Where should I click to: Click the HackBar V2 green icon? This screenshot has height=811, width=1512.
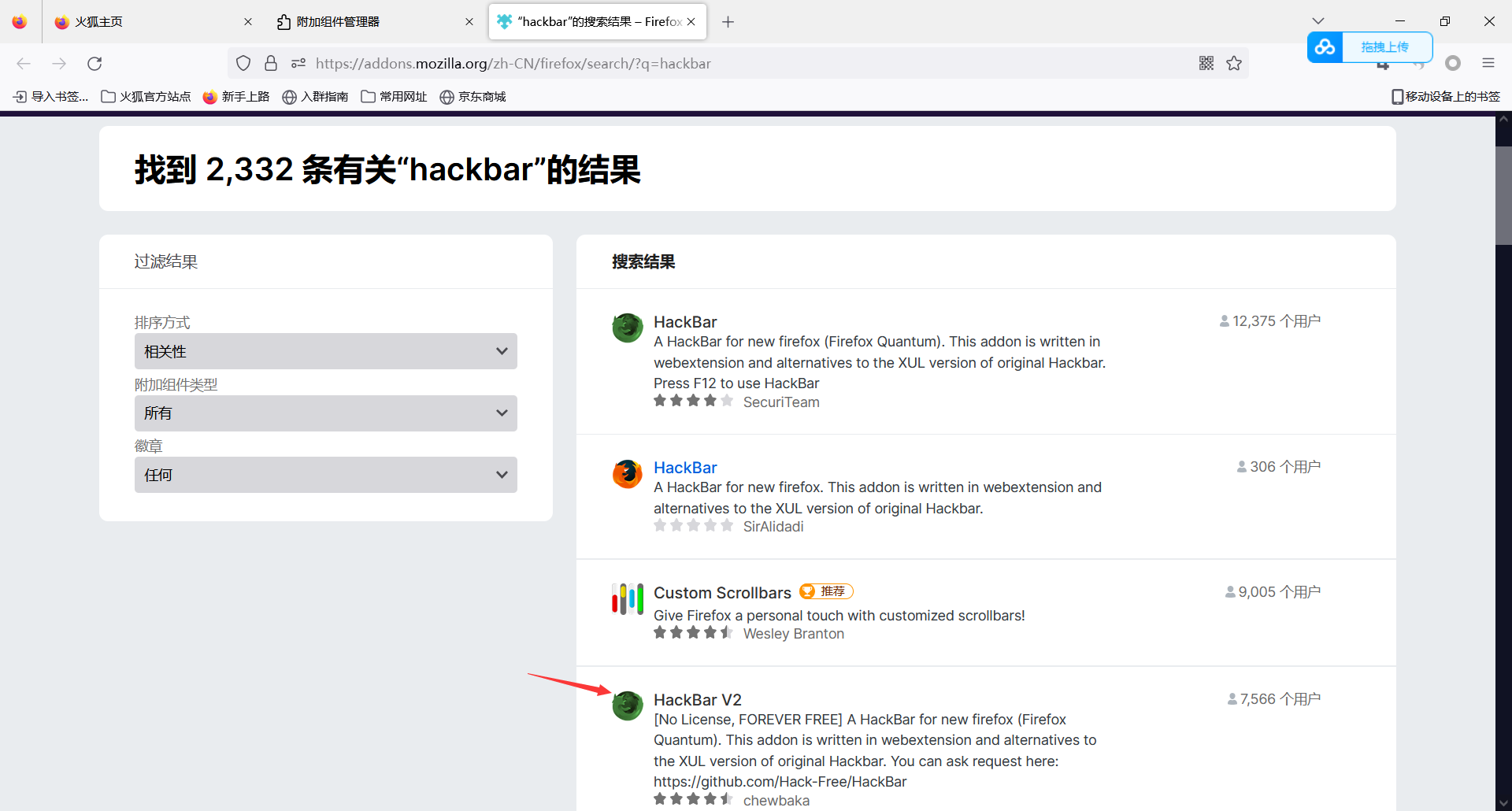pyautogui.click(x=628, y=705)
